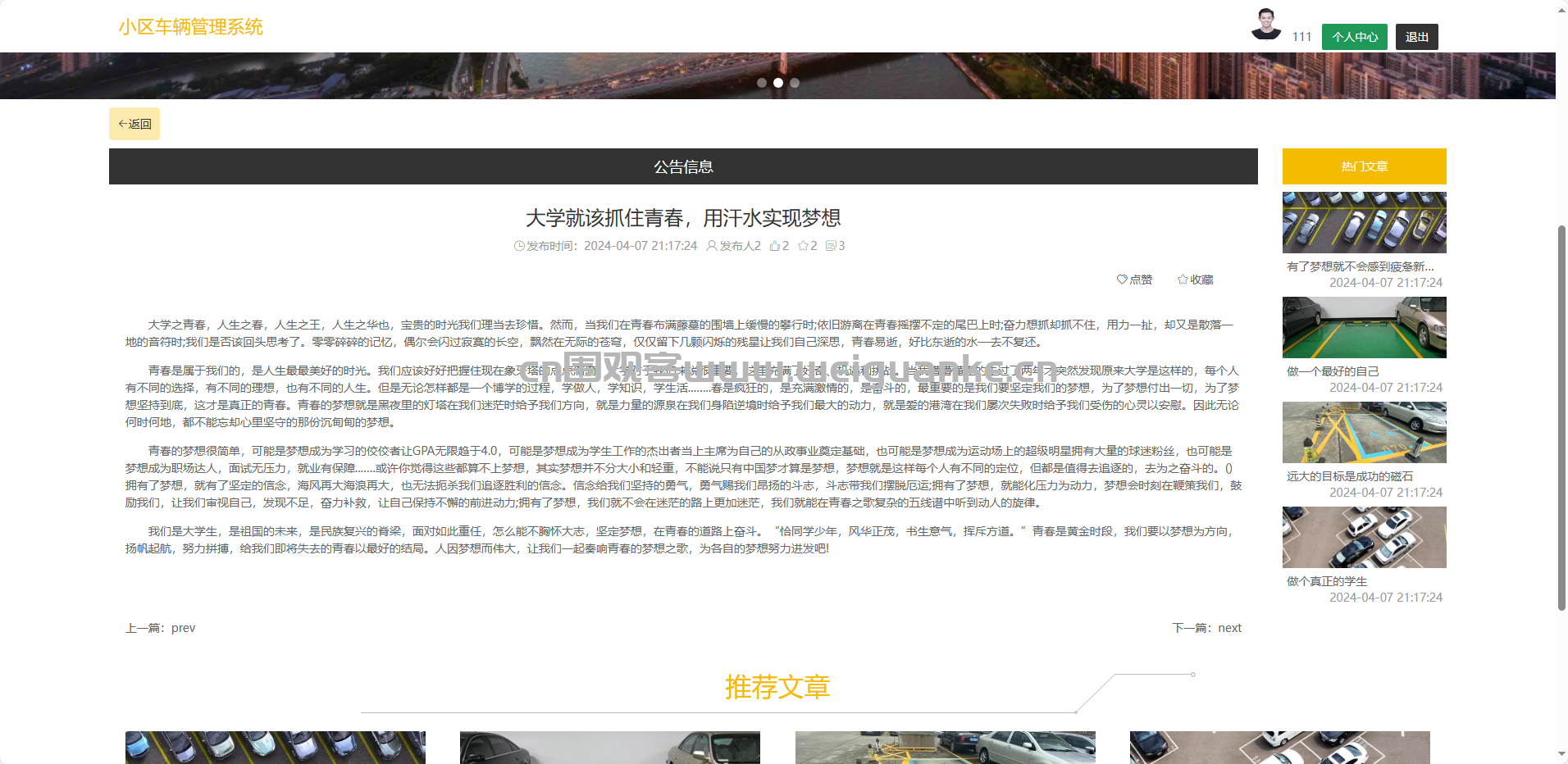
Task: Select the second carousel indicator dot
Action: point(778,83)
